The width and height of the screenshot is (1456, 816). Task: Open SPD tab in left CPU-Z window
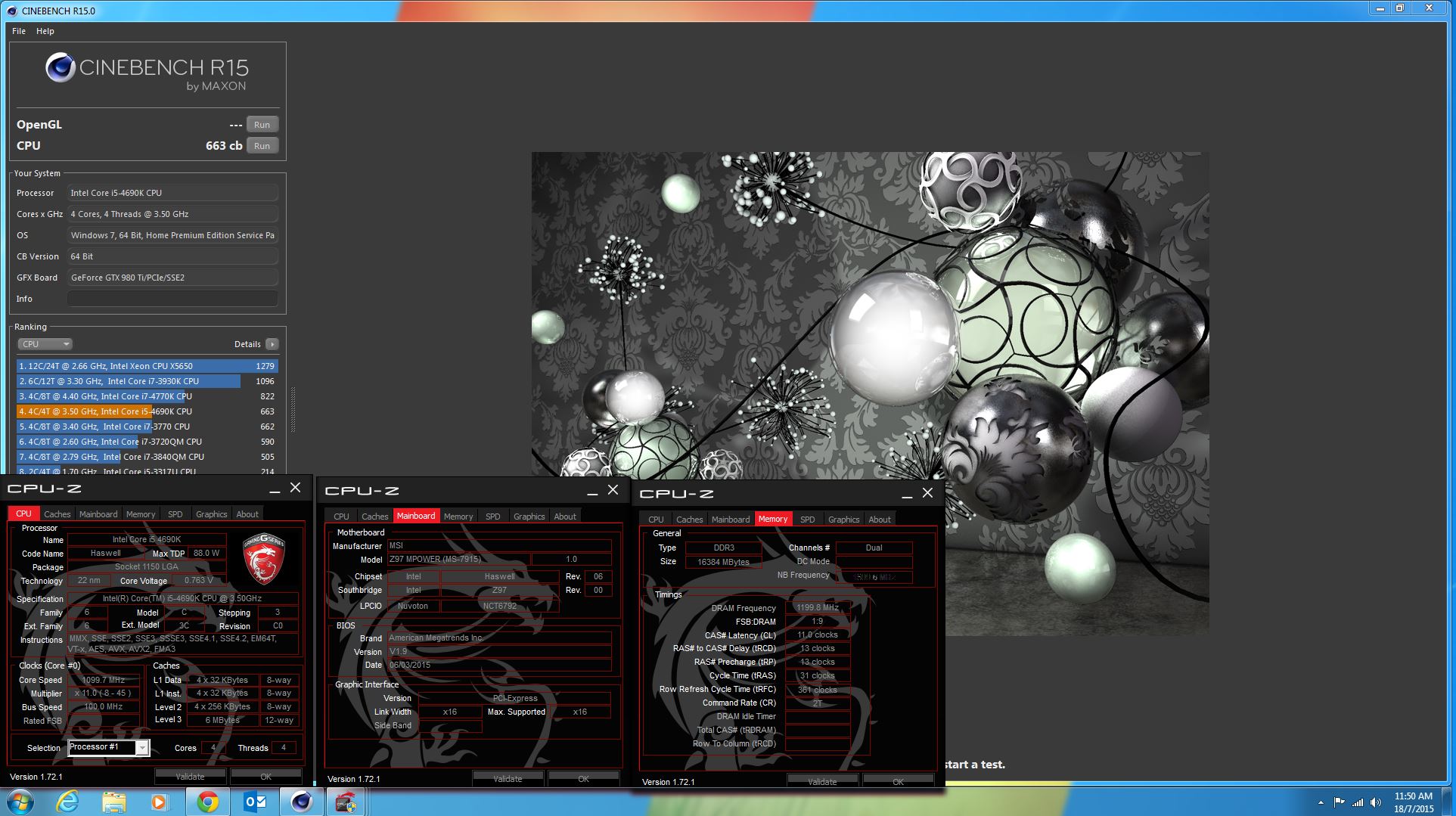[x=175, y=514]
